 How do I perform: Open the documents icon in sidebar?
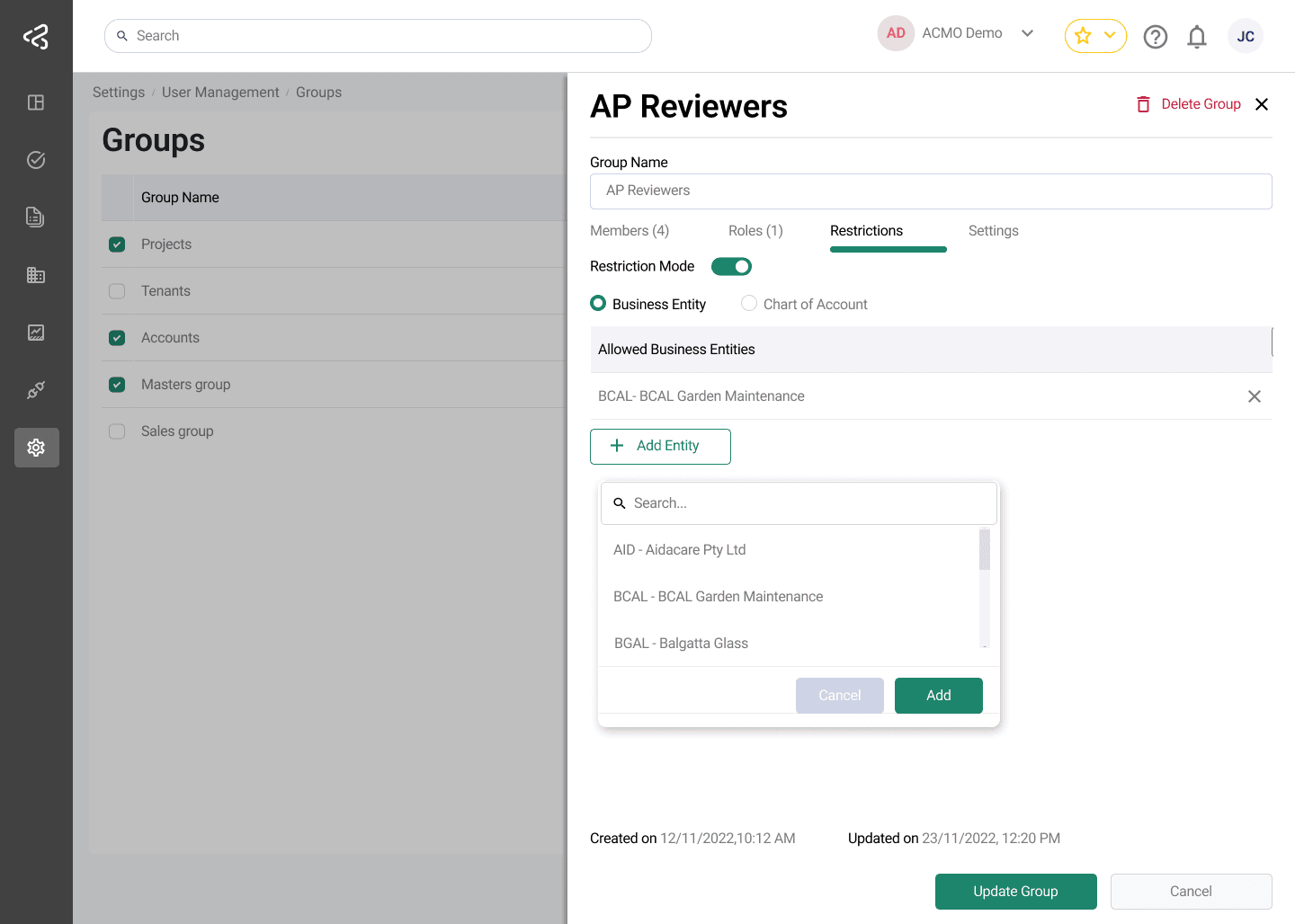[36, 218]
